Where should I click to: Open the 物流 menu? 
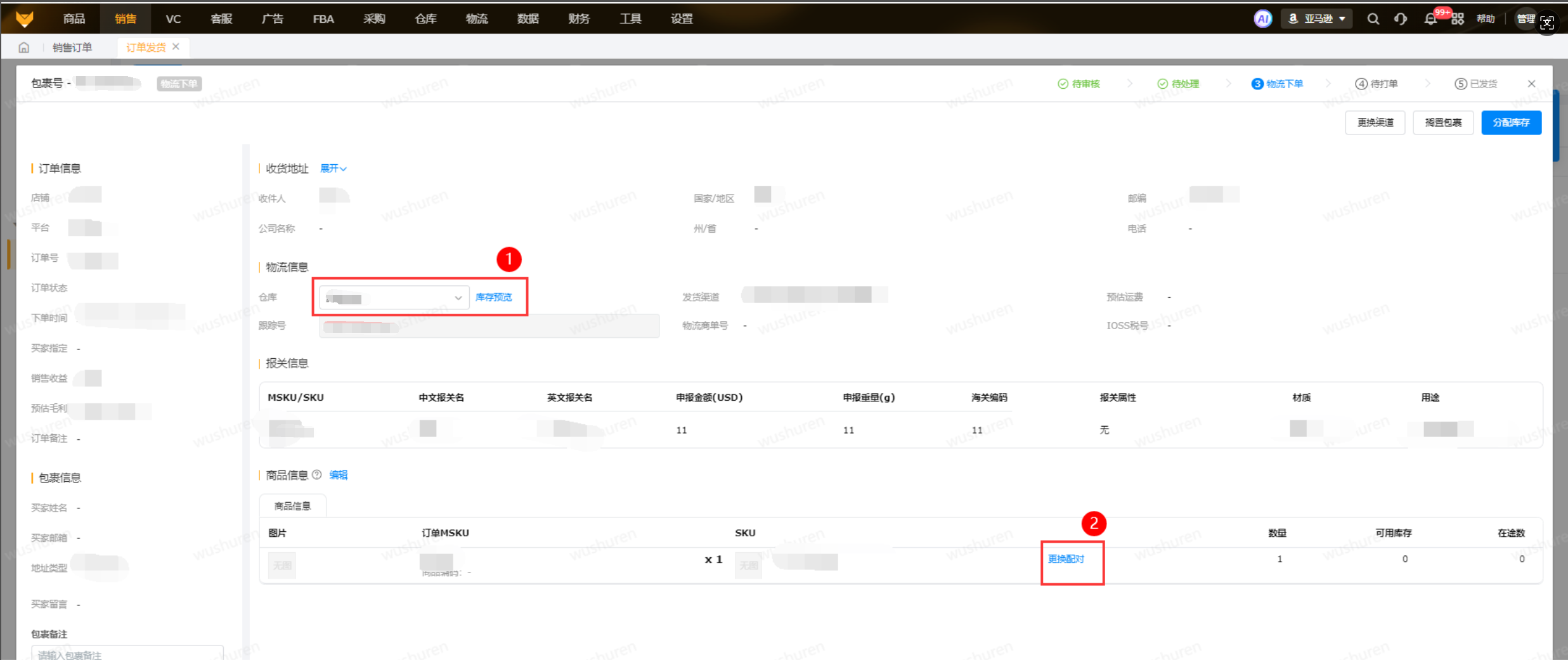pyautogui.click(x=477, y=18)
